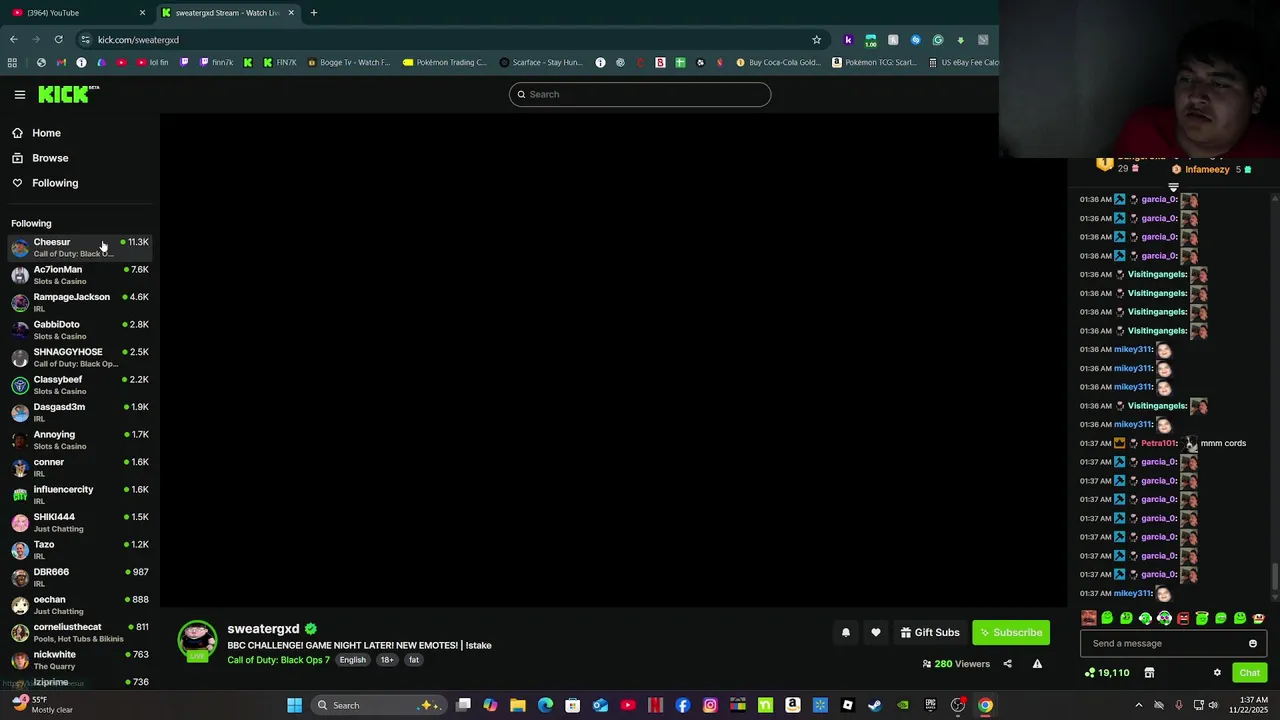The image size is (1280, 720).
Task: Click the English language tag
Action: tap(352, 660)
